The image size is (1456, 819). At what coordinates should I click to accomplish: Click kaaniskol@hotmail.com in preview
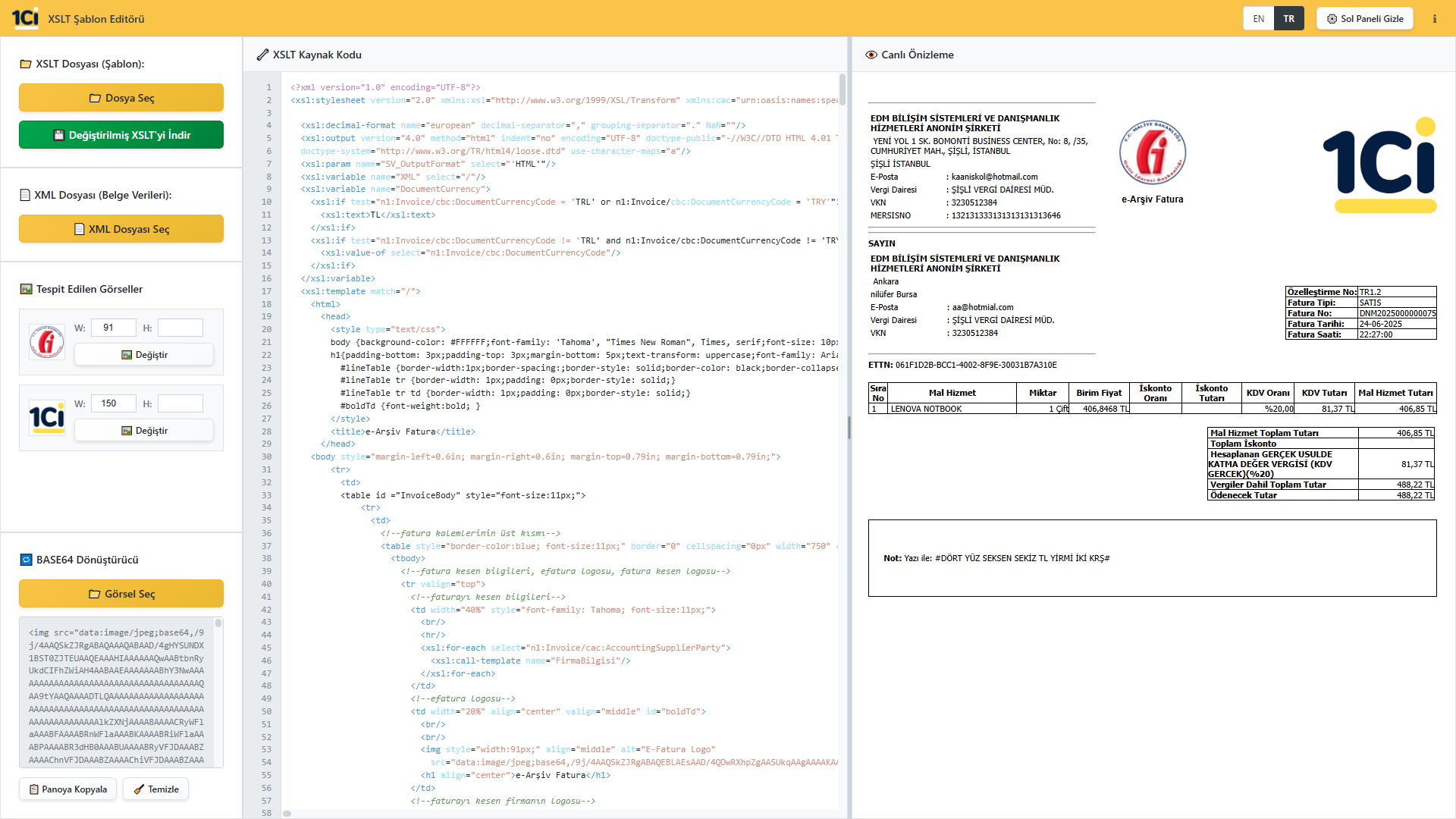pos(994,177)
